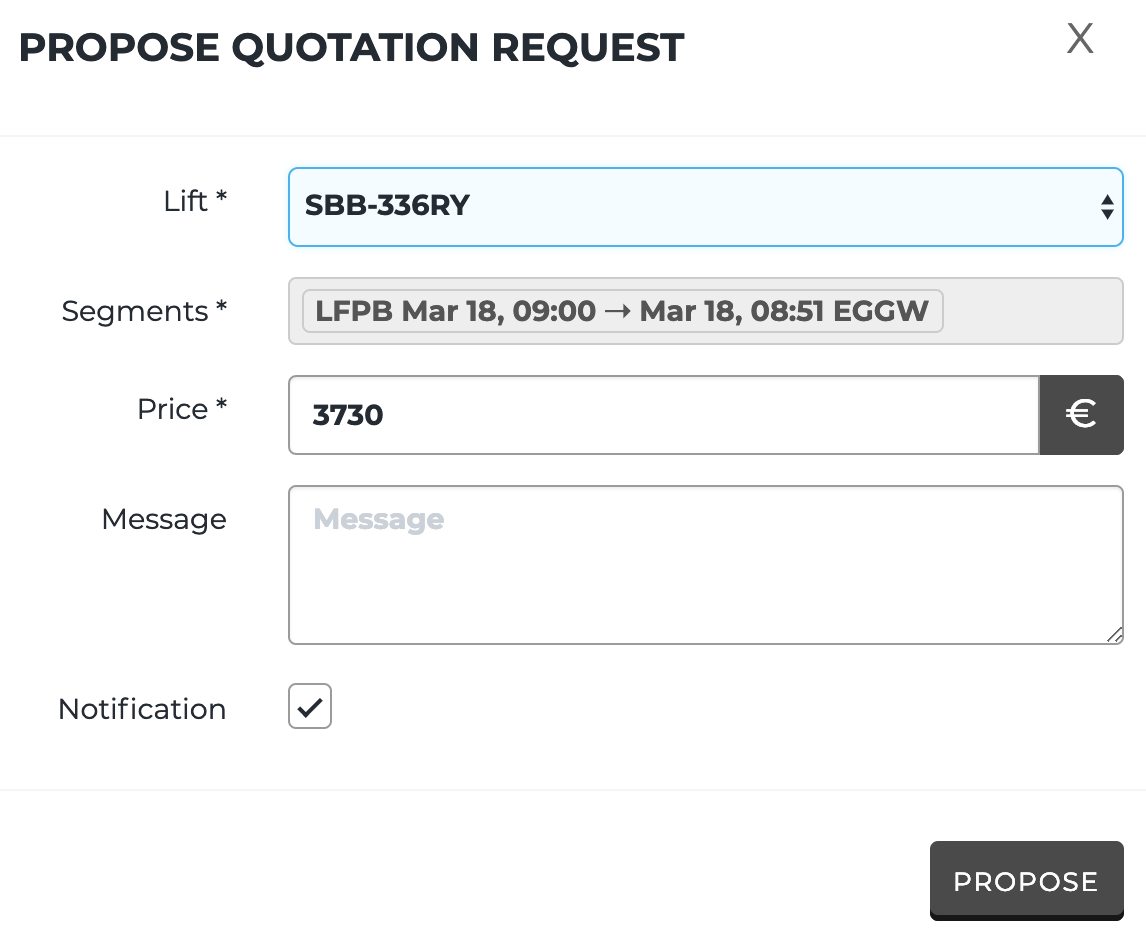Click the Message field label
1146x940 pixels.
pos(164,519)
